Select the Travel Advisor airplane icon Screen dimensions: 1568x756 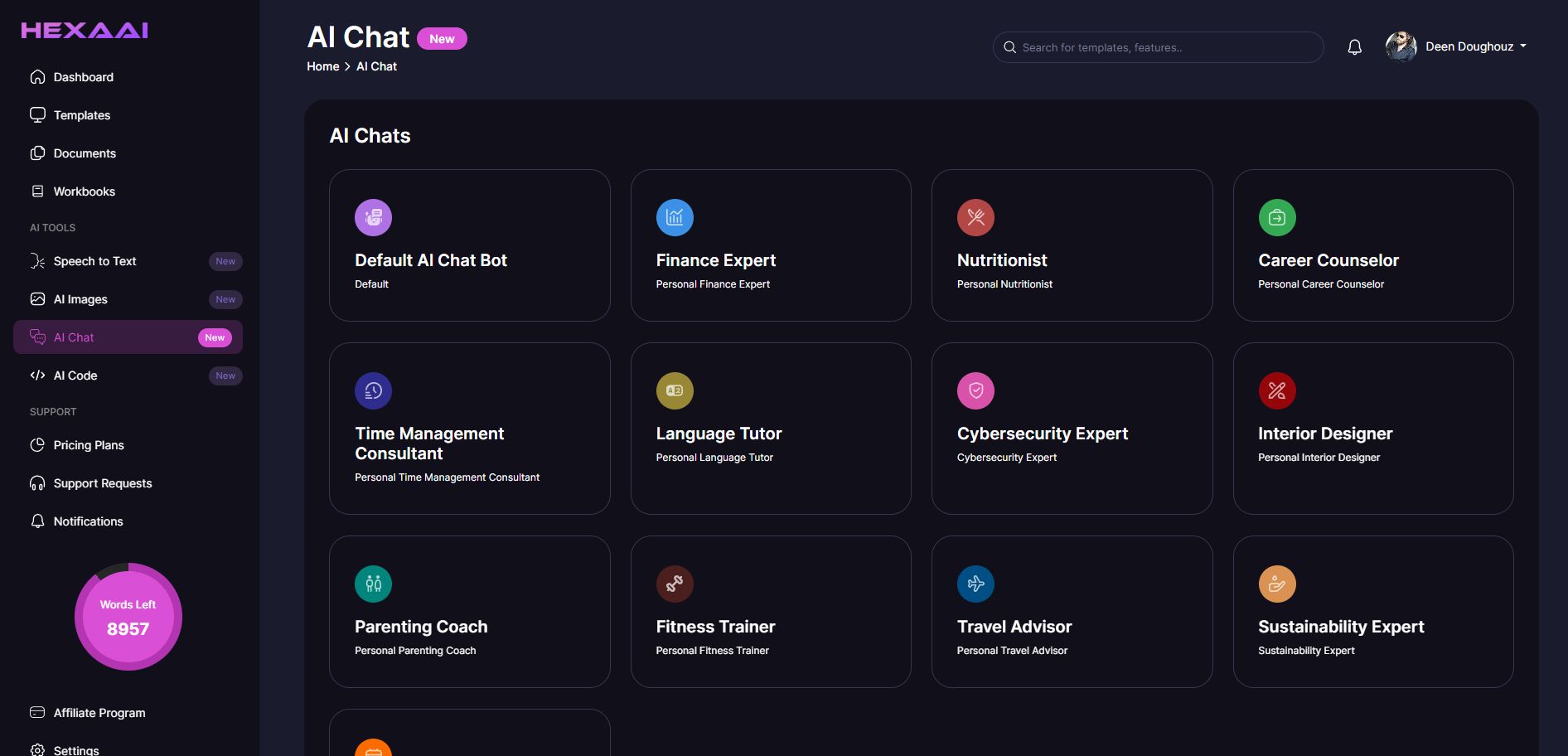[x=975, y=584]
